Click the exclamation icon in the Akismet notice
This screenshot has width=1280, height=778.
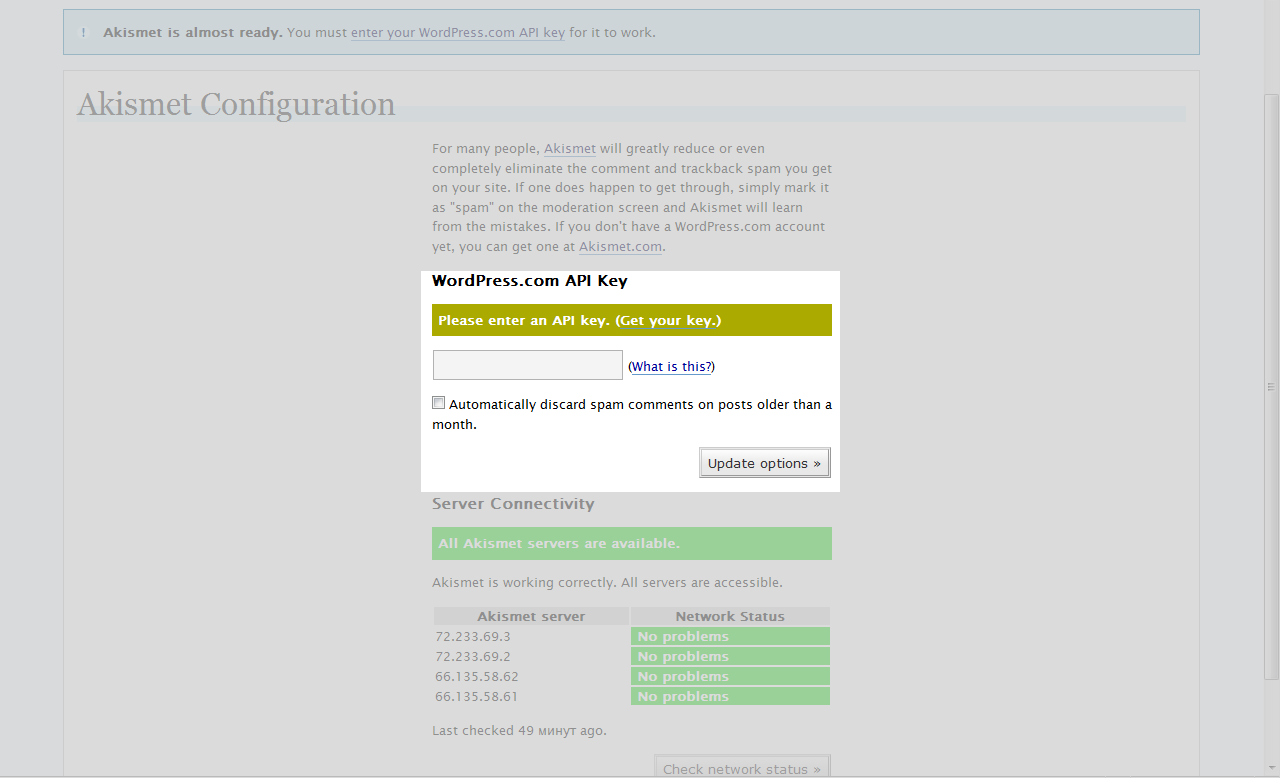[x=83, y=33]
